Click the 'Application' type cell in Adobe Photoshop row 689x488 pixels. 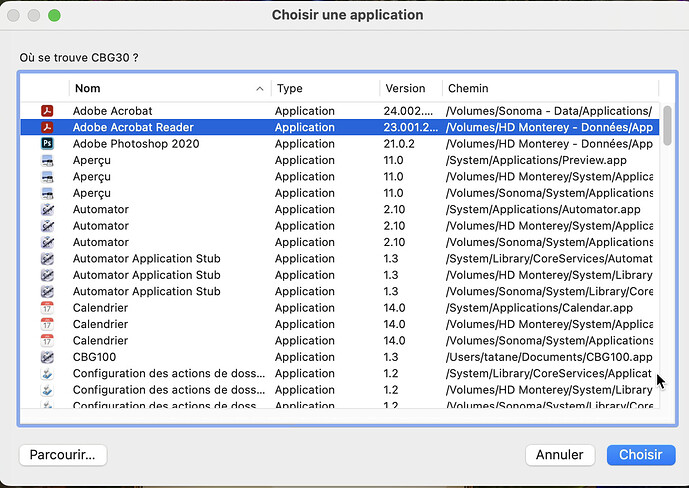click(305, 144)
